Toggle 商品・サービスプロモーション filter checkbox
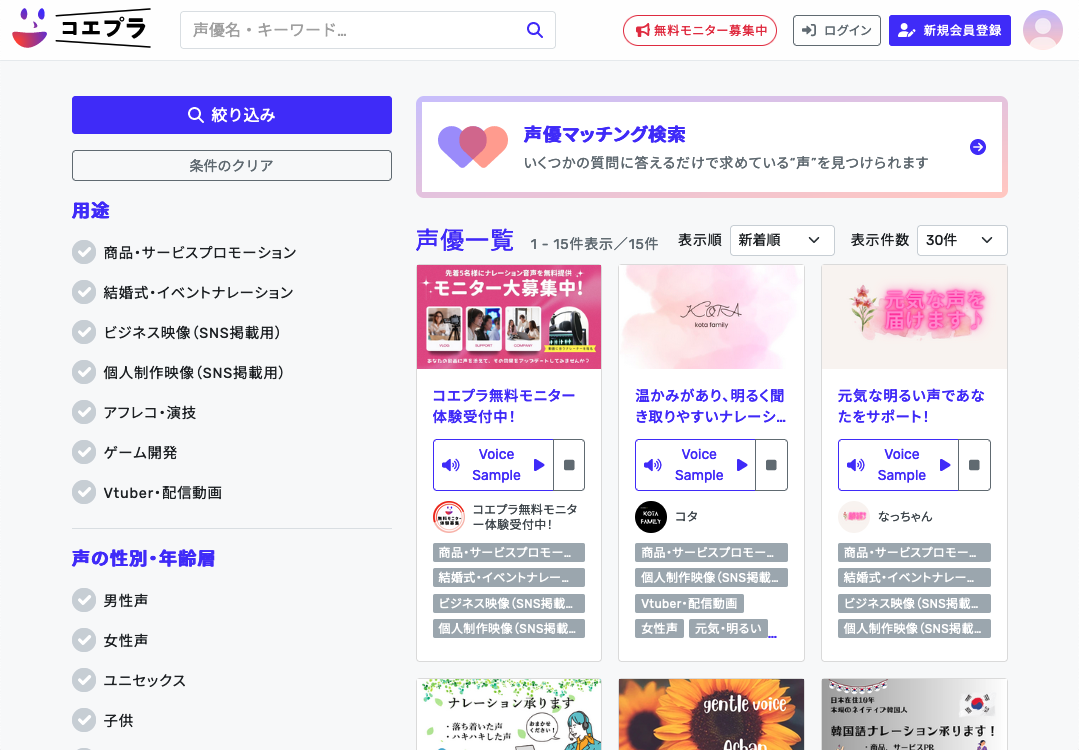1079x750 pixels. tap(84, 253)
